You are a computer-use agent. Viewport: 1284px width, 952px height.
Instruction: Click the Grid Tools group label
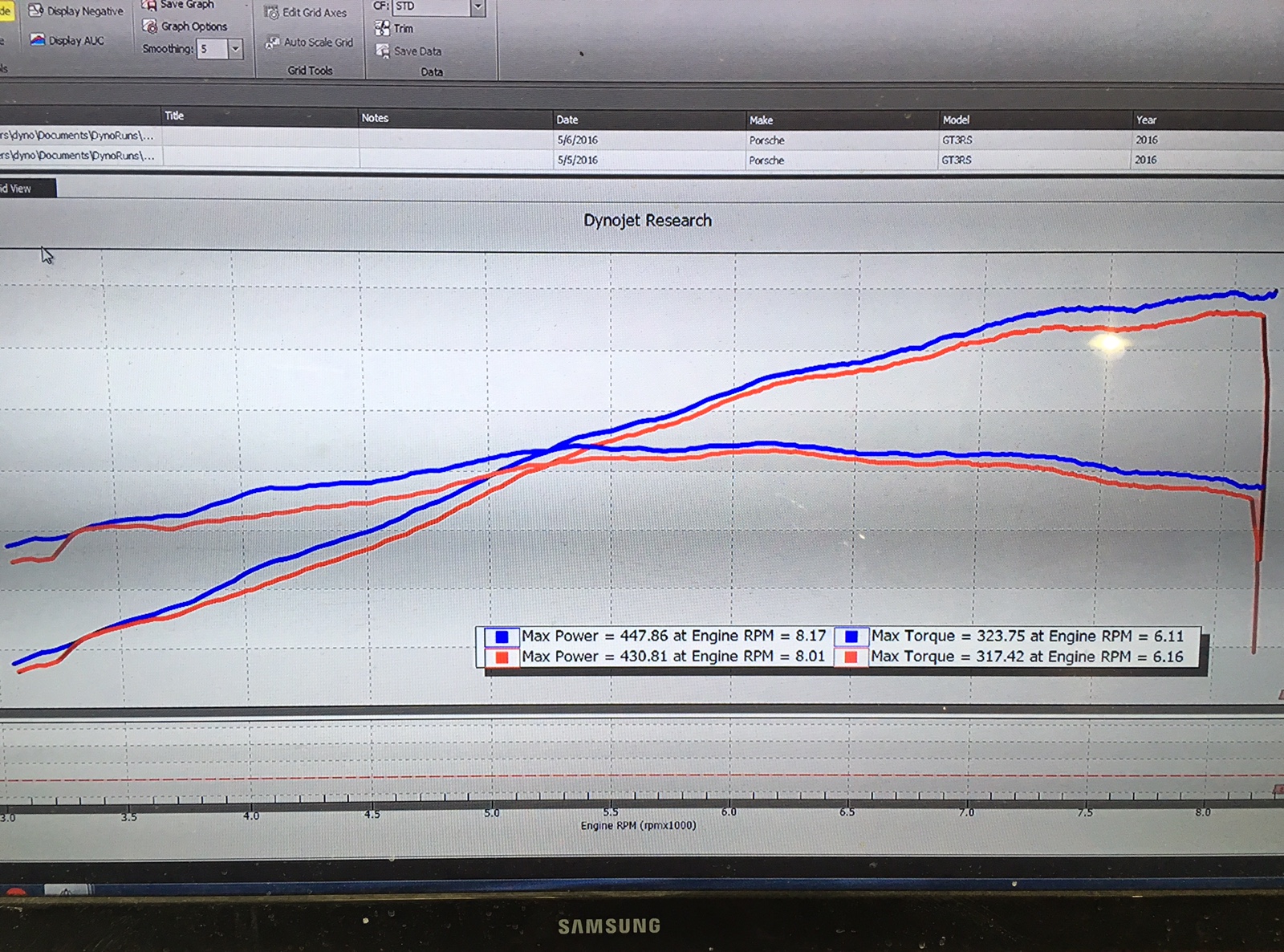coord(310,71)
